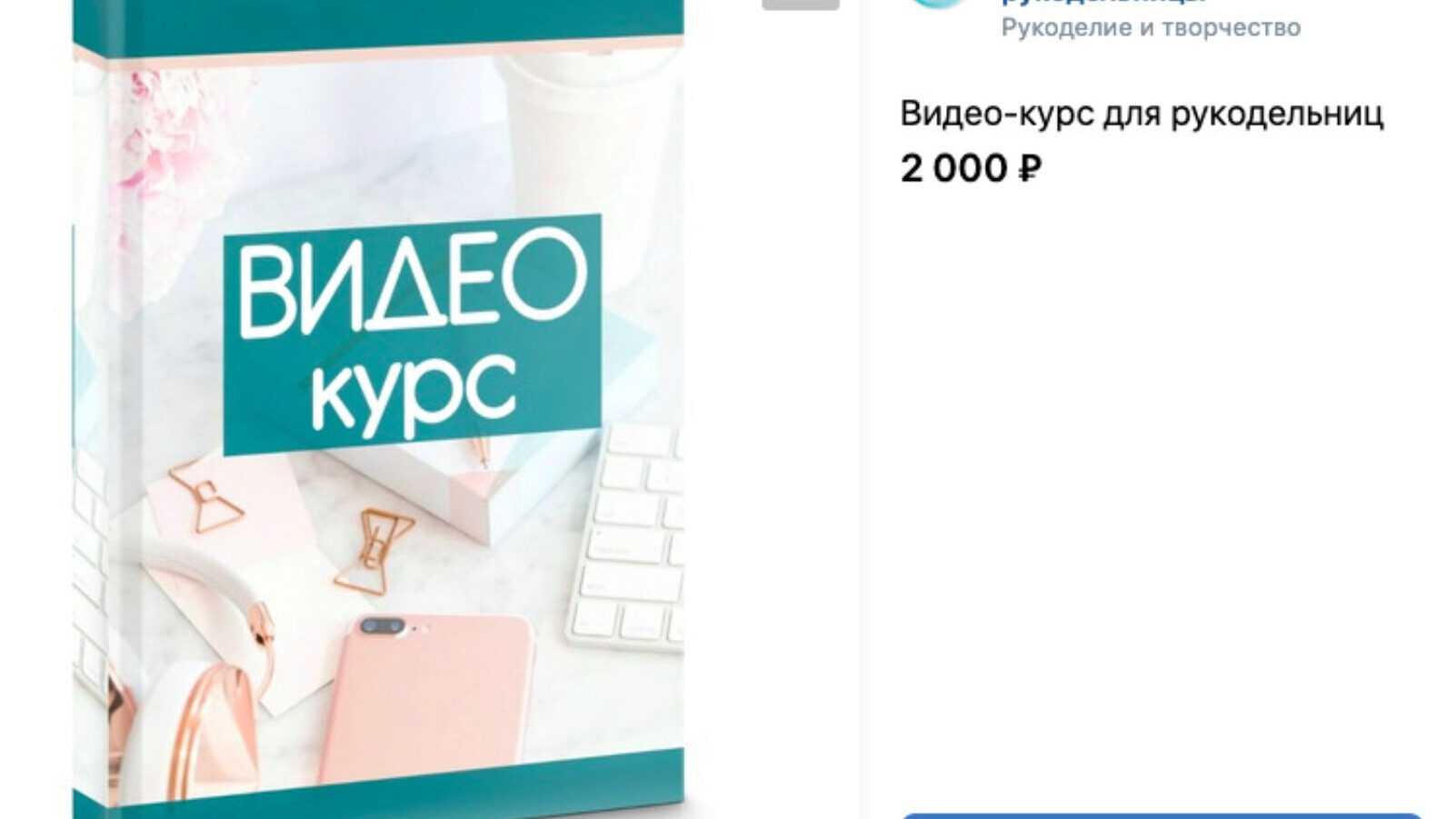This screenshot has width=1456, height=819.
Task: Click the teal band across the cover's top
Action: tap(378, 22)
